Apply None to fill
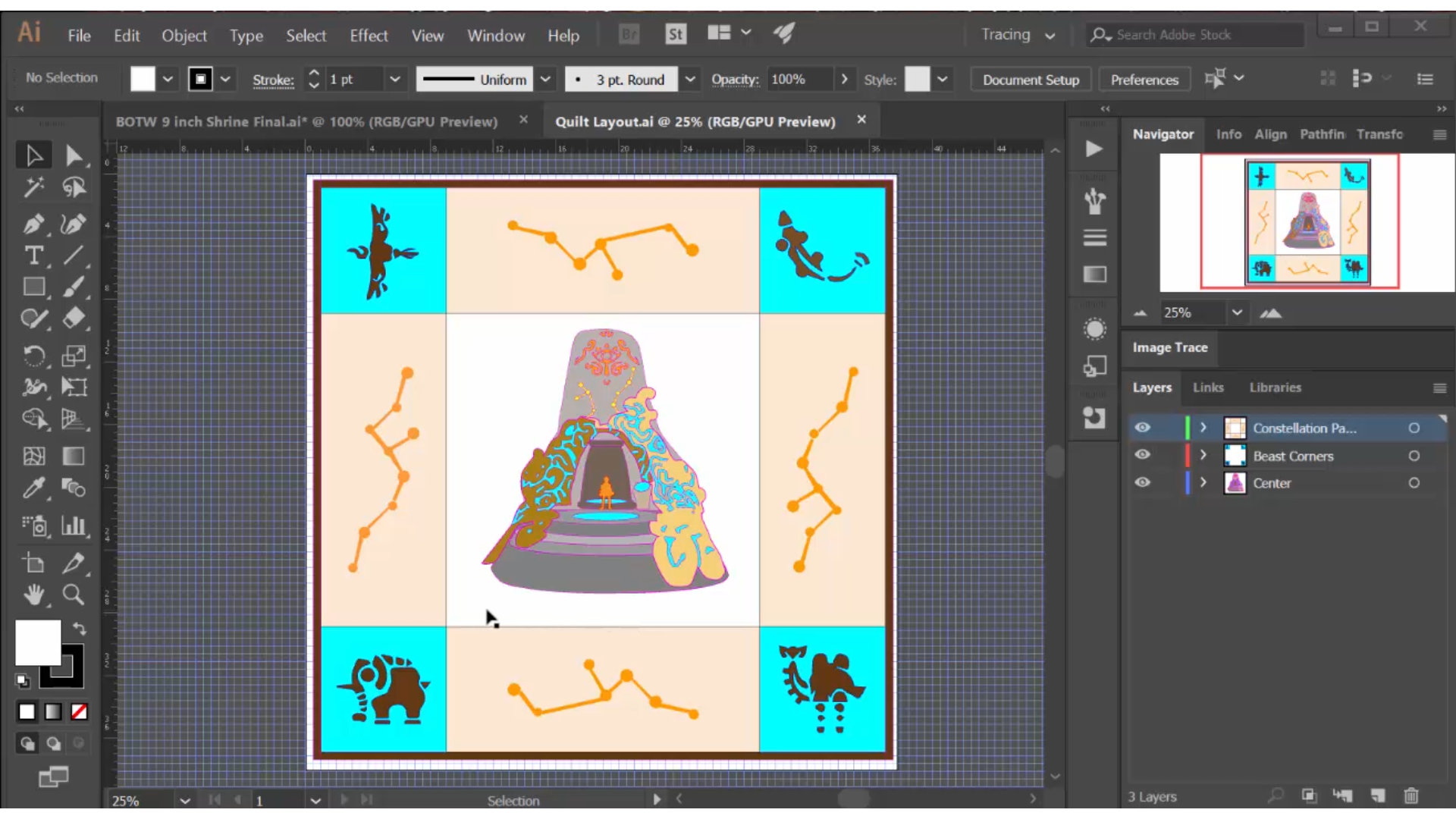1456x819 pixels. tap(79, 711)
